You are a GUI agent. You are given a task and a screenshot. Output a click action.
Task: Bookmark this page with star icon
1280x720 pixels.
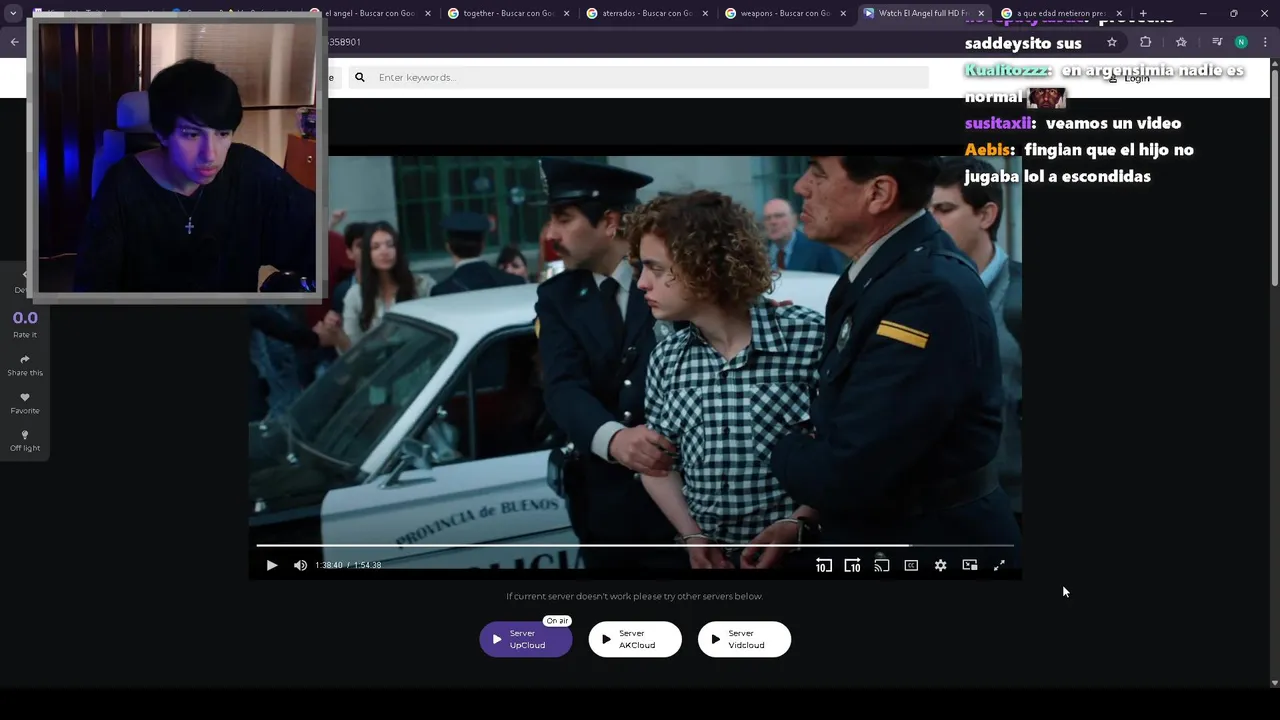pos(1111,42)
